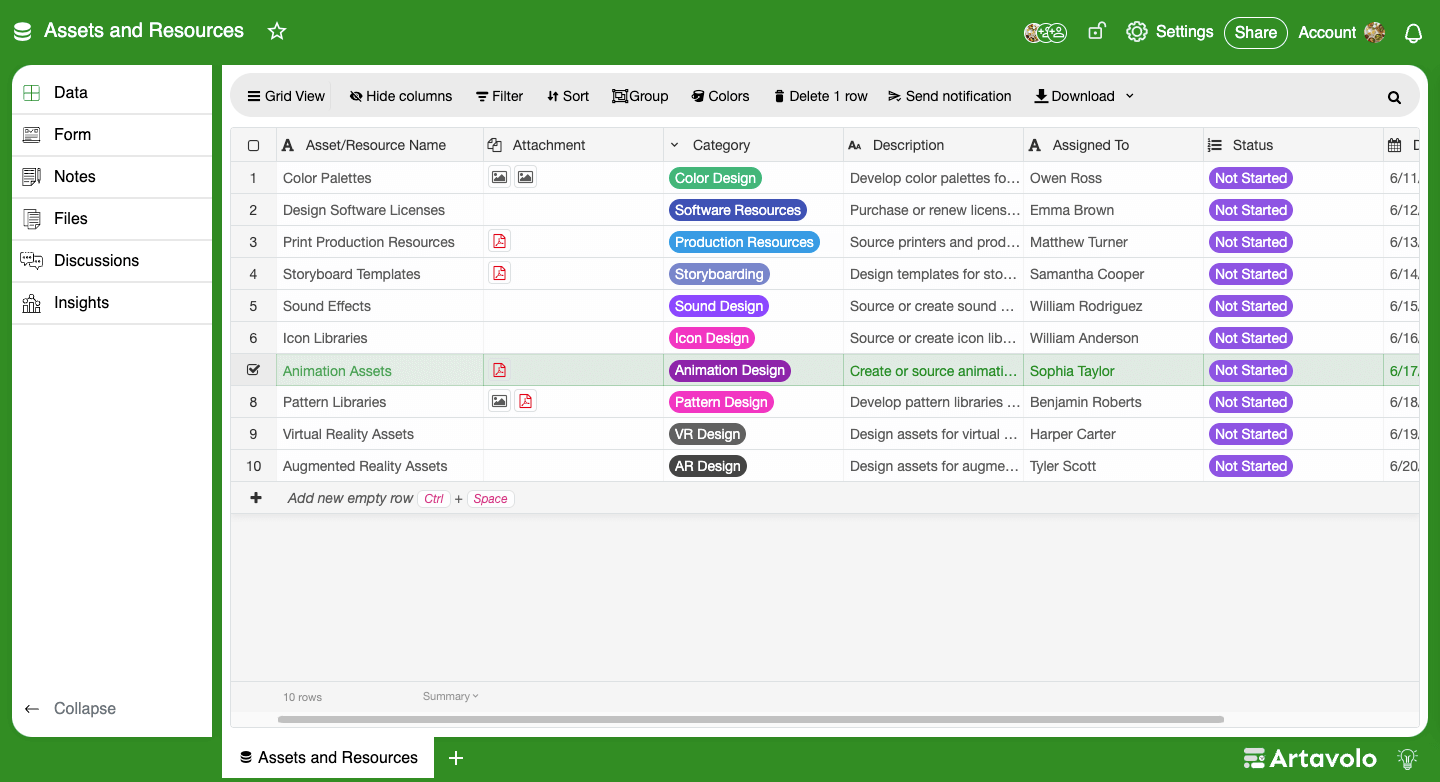Open the Category column dropdown chevron
Image resolution: width=1440 pixels, height=782 pixels.
675,145
